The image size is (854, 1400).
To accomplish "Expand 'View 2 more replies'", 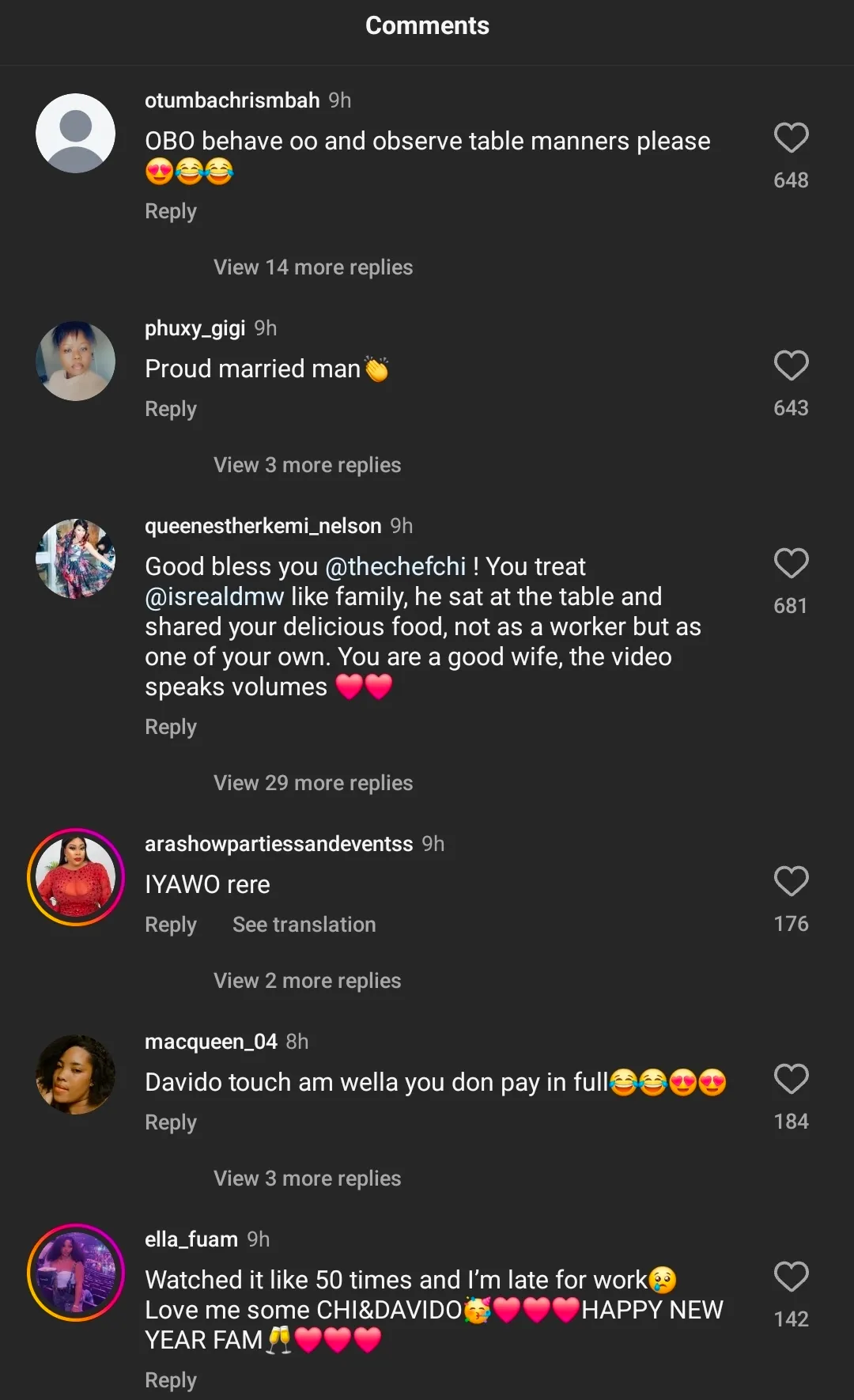I will [x=307, y=981].
